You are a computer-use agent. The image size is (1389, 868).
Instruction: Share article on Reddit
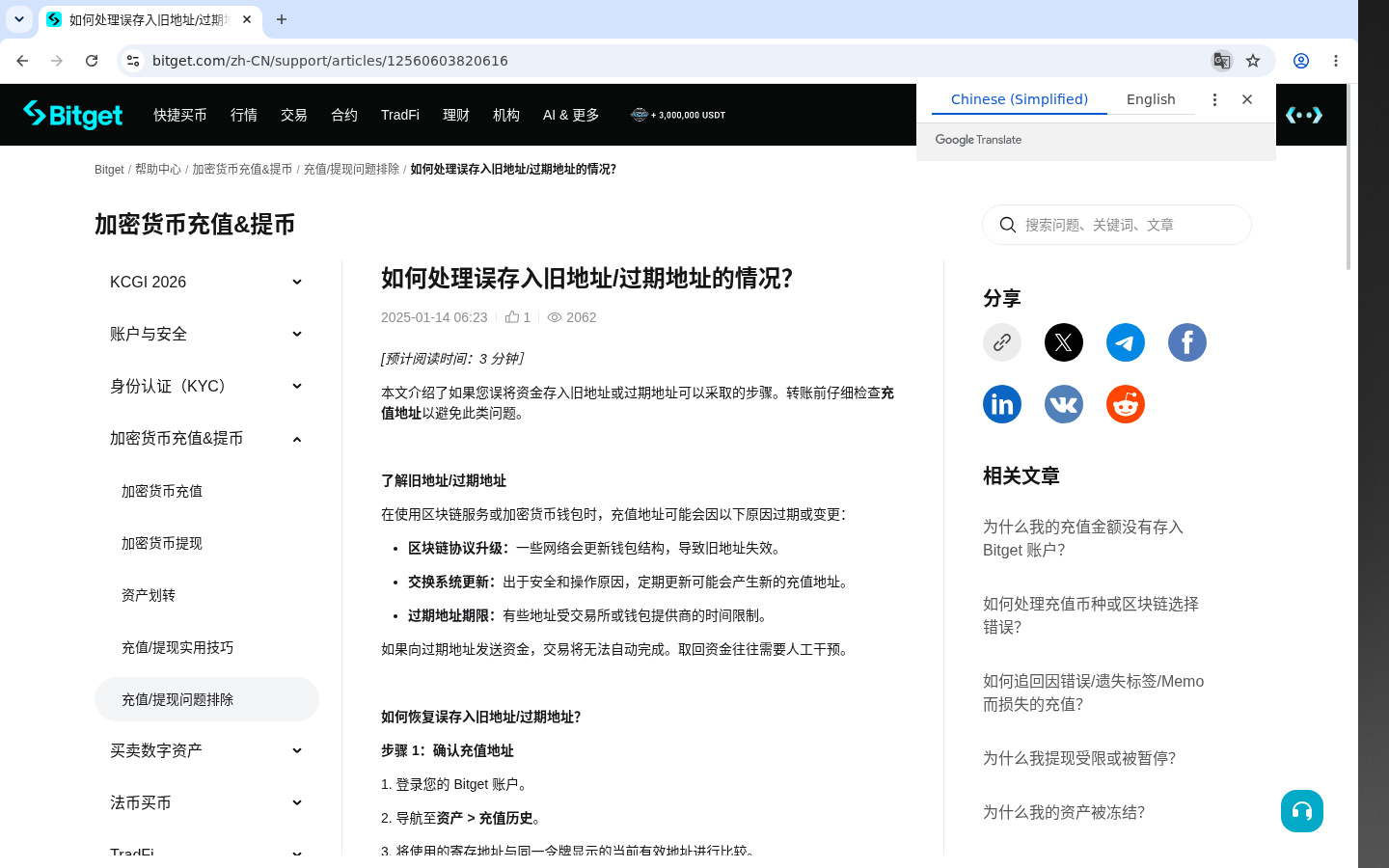click(1126, 404)
